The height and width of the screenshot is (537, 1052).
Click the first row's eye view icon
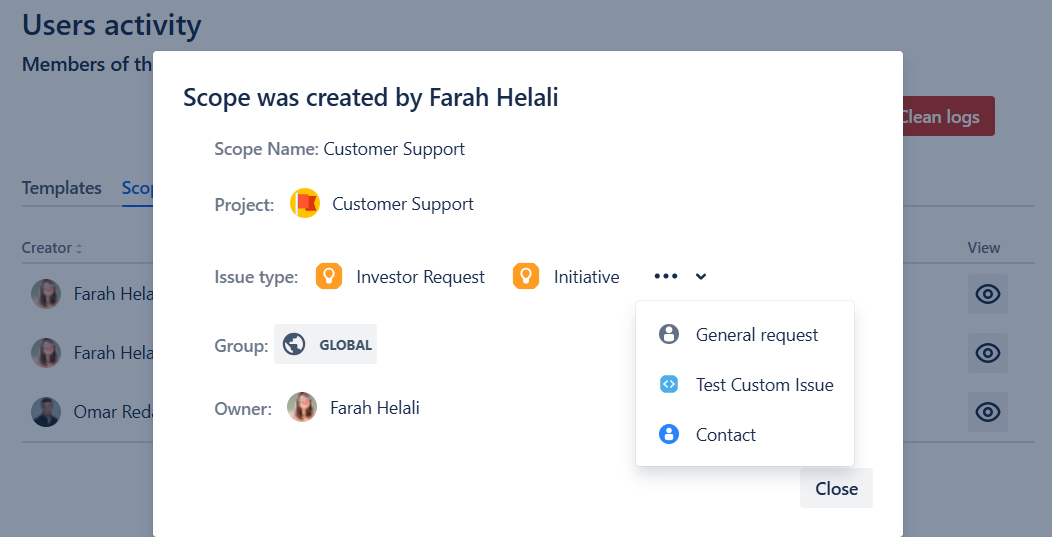(x=987, y=294)
